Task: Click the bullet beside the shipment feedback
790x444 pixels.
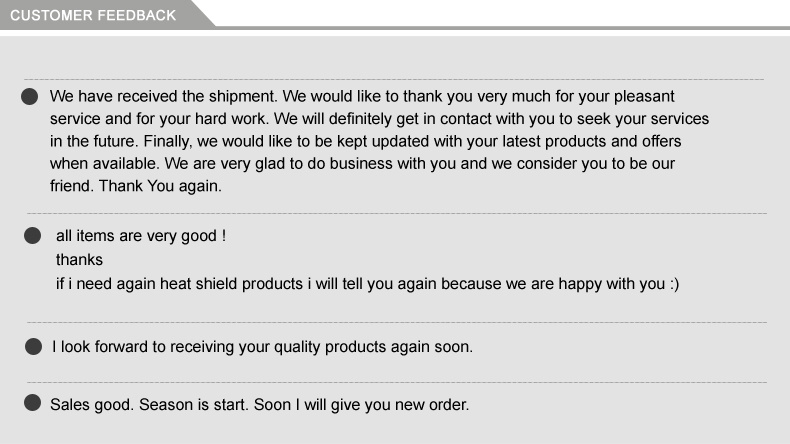Action: coord(30,96)
